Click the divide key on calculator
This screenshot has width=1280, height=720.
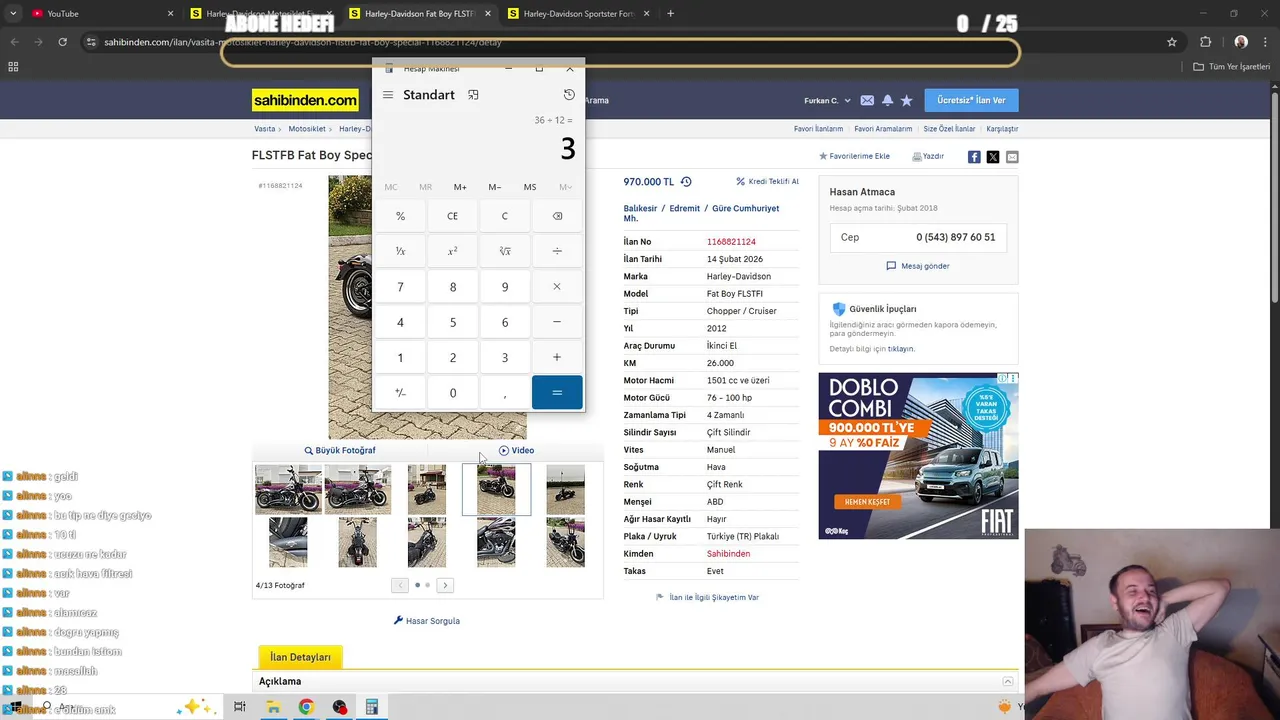[557, 251]
